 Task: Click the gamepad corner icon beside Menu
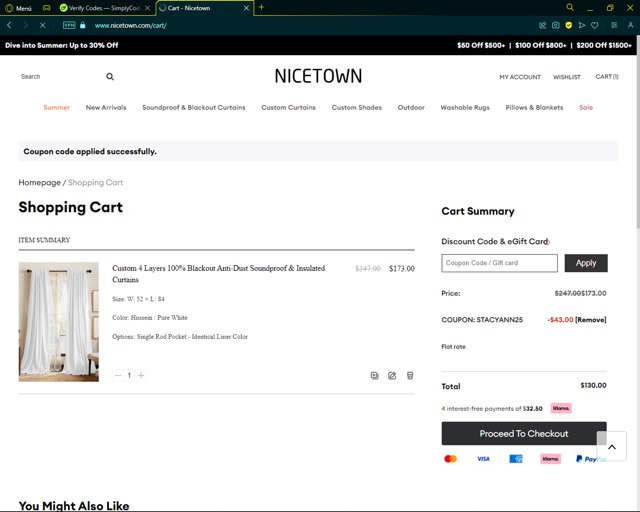click(47, 8)
